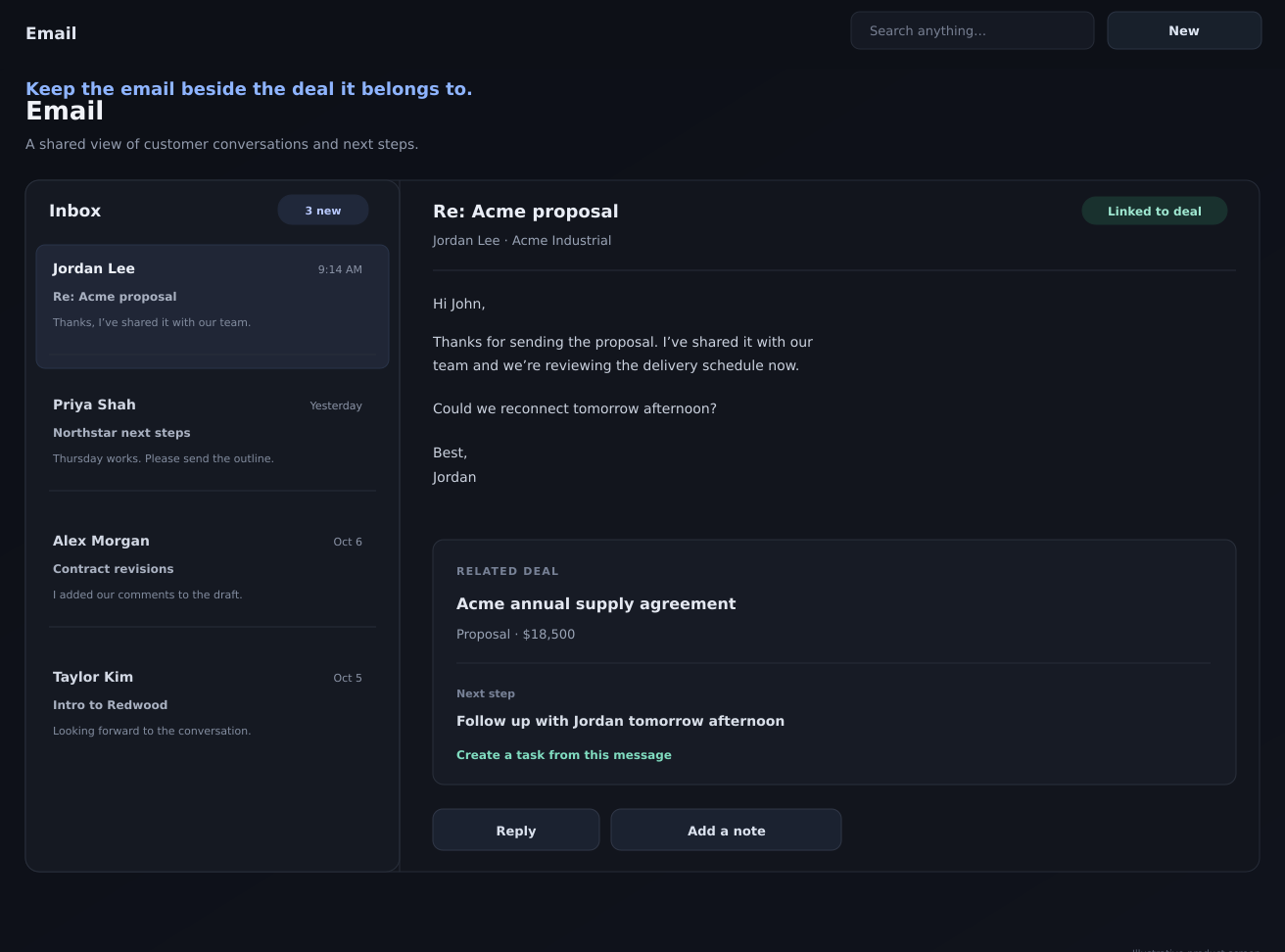Click the Proposal · $18,500 deal stage text
1285x952 pixels.
[515, 635]
